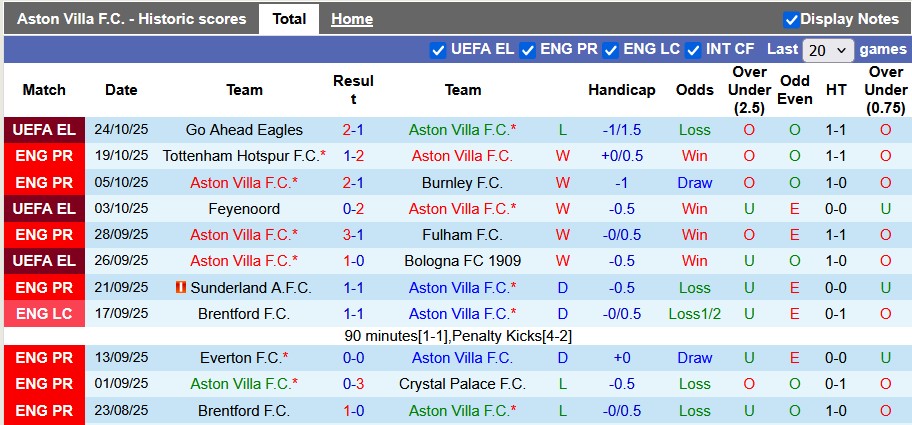Screen dimensions: 912x425
Task: Click the UEFA EL badge for 24/10/25 match
Action: [x=45, y=130]
